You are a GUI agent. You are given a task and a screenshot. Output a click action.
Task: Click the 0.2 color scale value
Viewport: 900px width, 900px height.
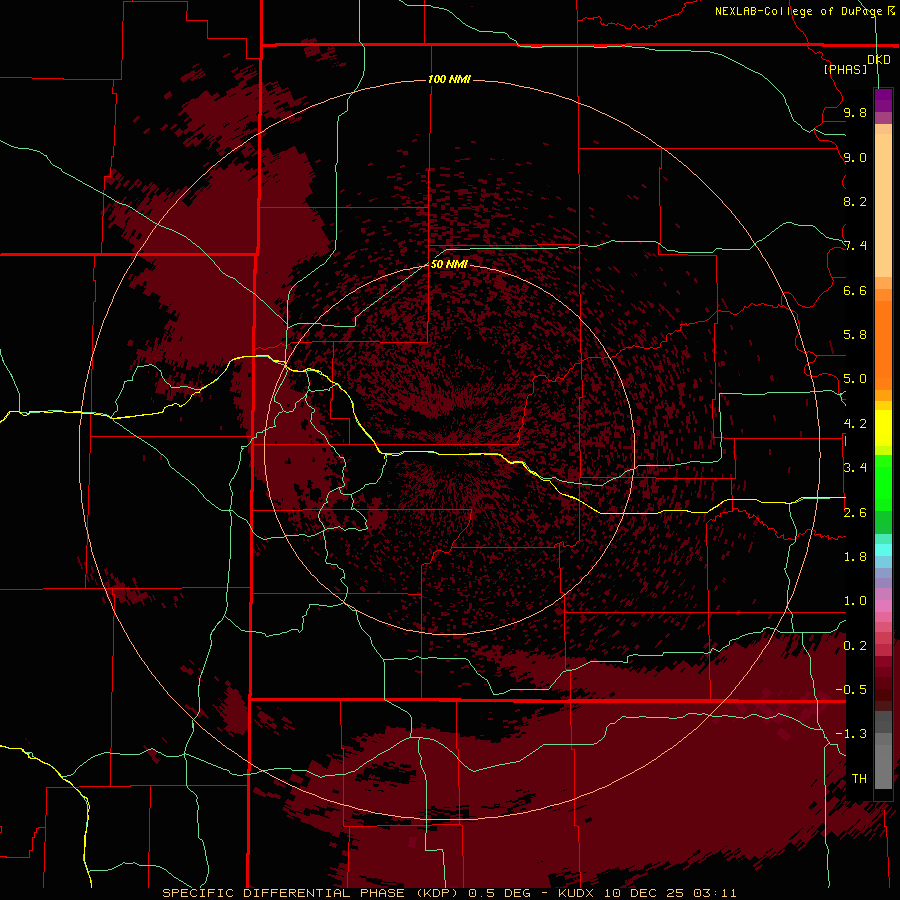point(855,646)
